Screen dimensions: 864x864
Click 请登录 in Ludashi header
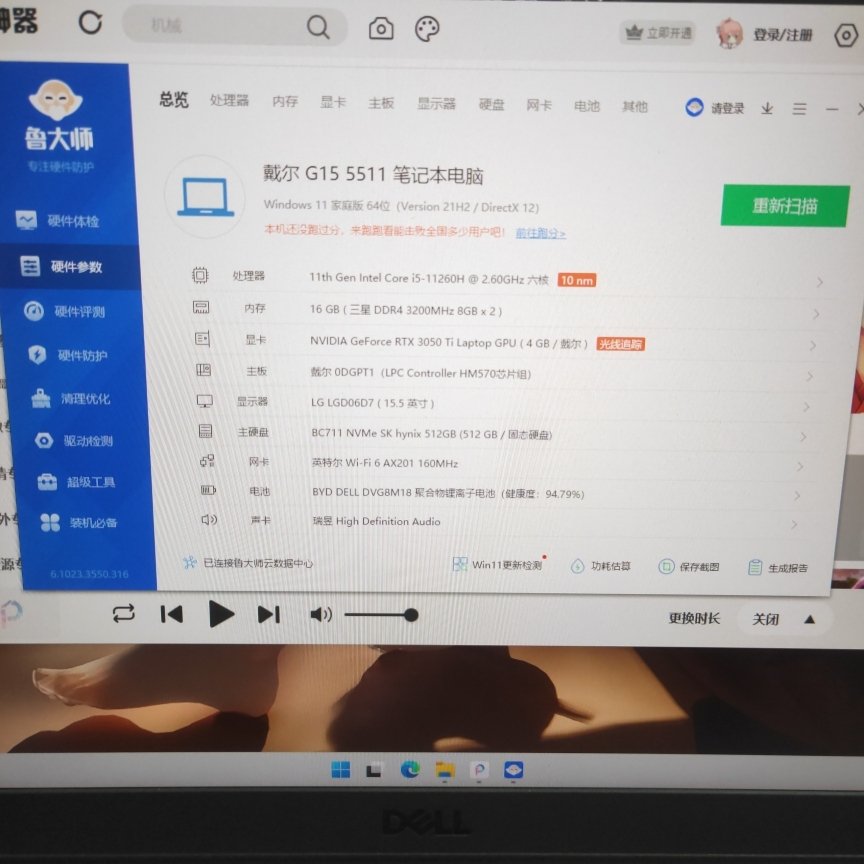click(727, 108)
